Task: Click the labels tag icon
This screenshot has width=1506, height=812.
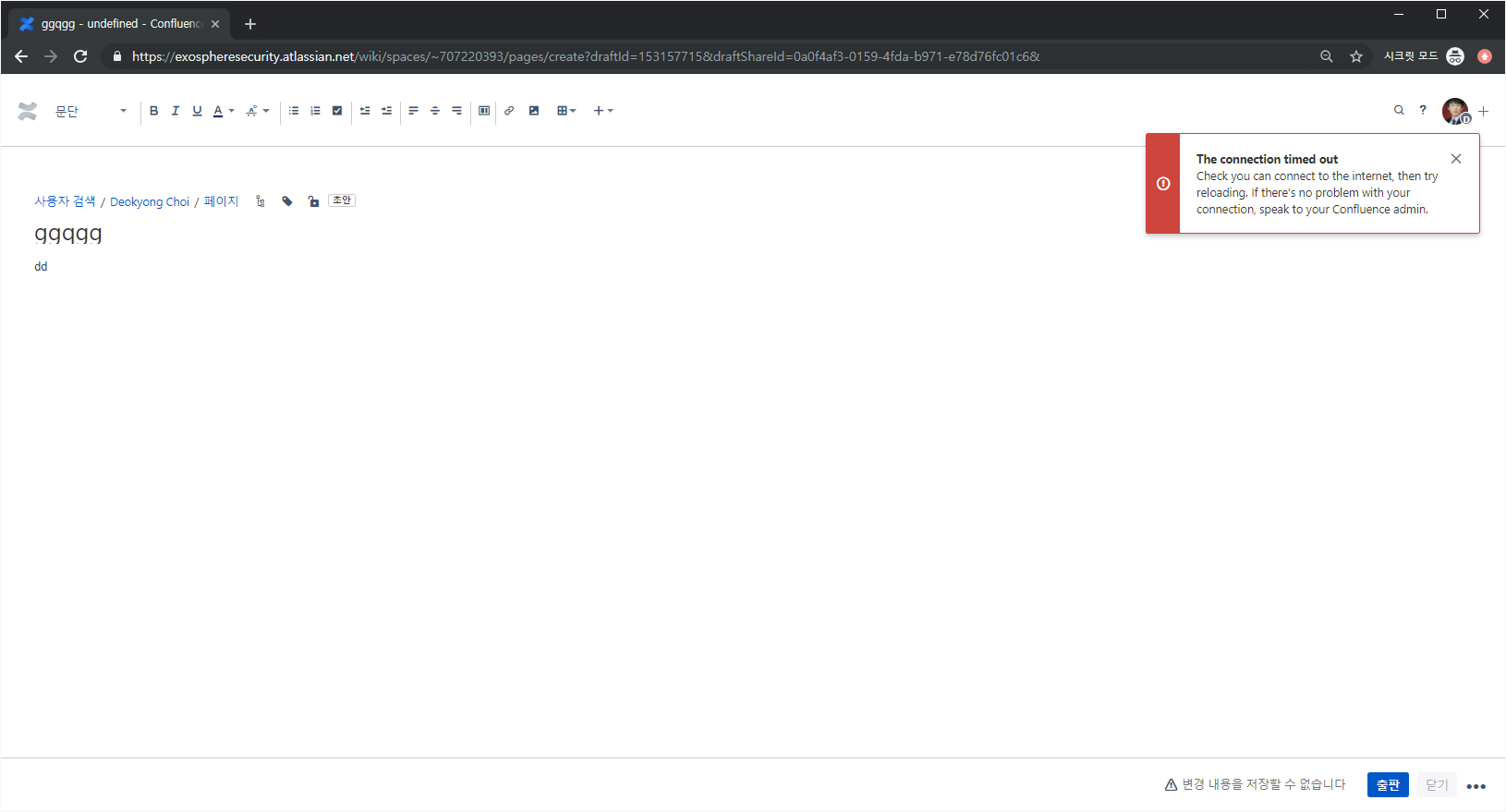Action: point(287,201)
